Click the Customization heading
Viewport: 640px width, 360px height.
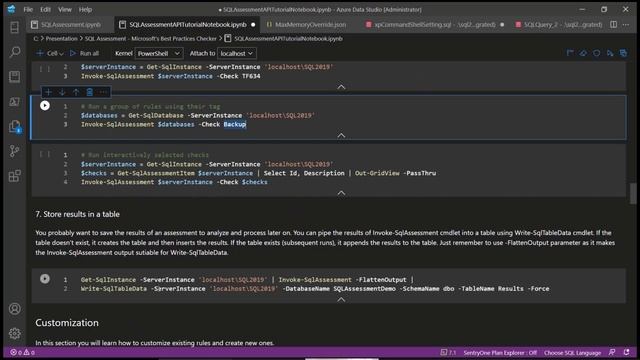point(67,323)
